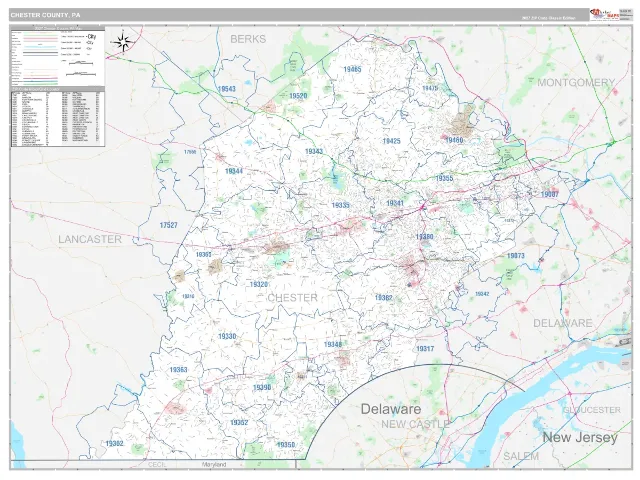Screen dimensions: 640x480
Task: Click the 'CHESTER COUNTY, PA' title
Action: click(46, 15)
